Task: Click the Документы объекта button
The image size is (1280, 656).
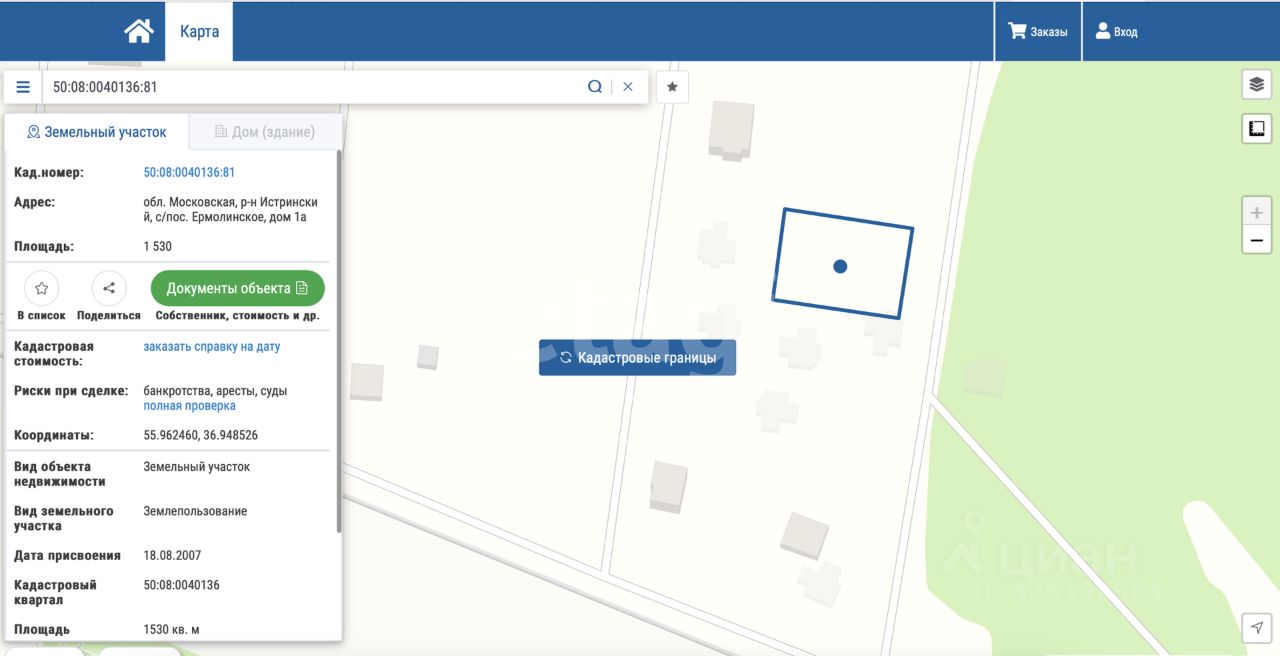Action: click(x=237, y=288)
